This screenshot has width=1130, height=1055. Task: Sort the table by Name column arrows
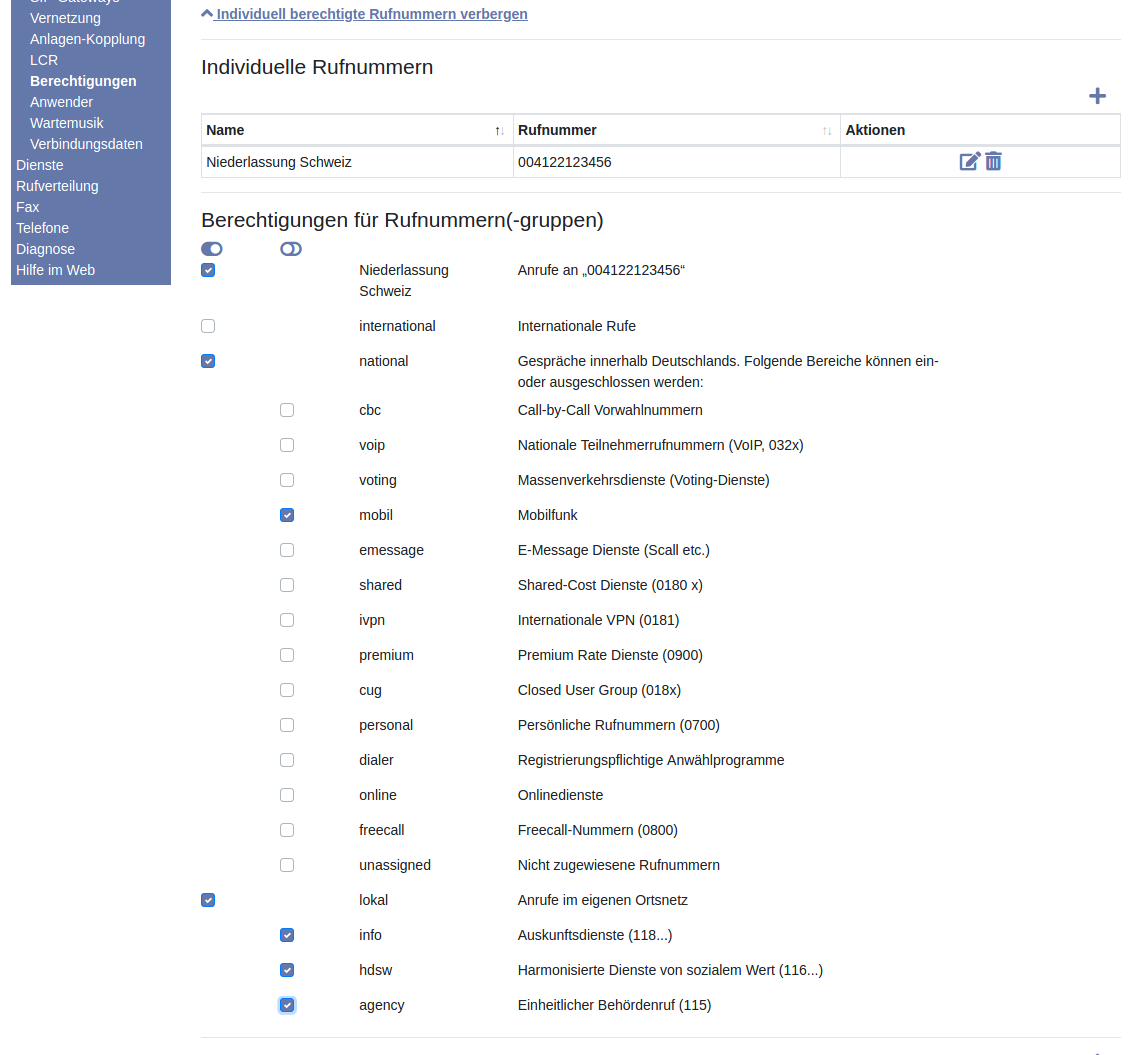[x=499, y=131]
